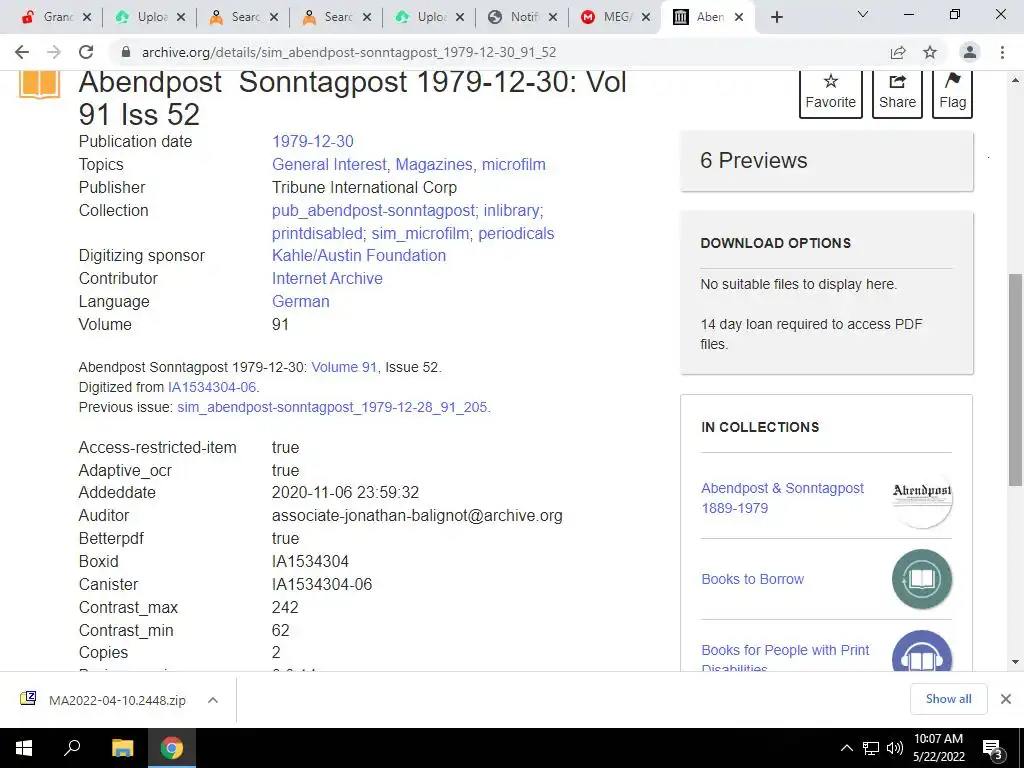Image resolution: width=1024 pixels, height=768 pixels.
Task: Switch to second Search tab
Action: tap(327, 17)
